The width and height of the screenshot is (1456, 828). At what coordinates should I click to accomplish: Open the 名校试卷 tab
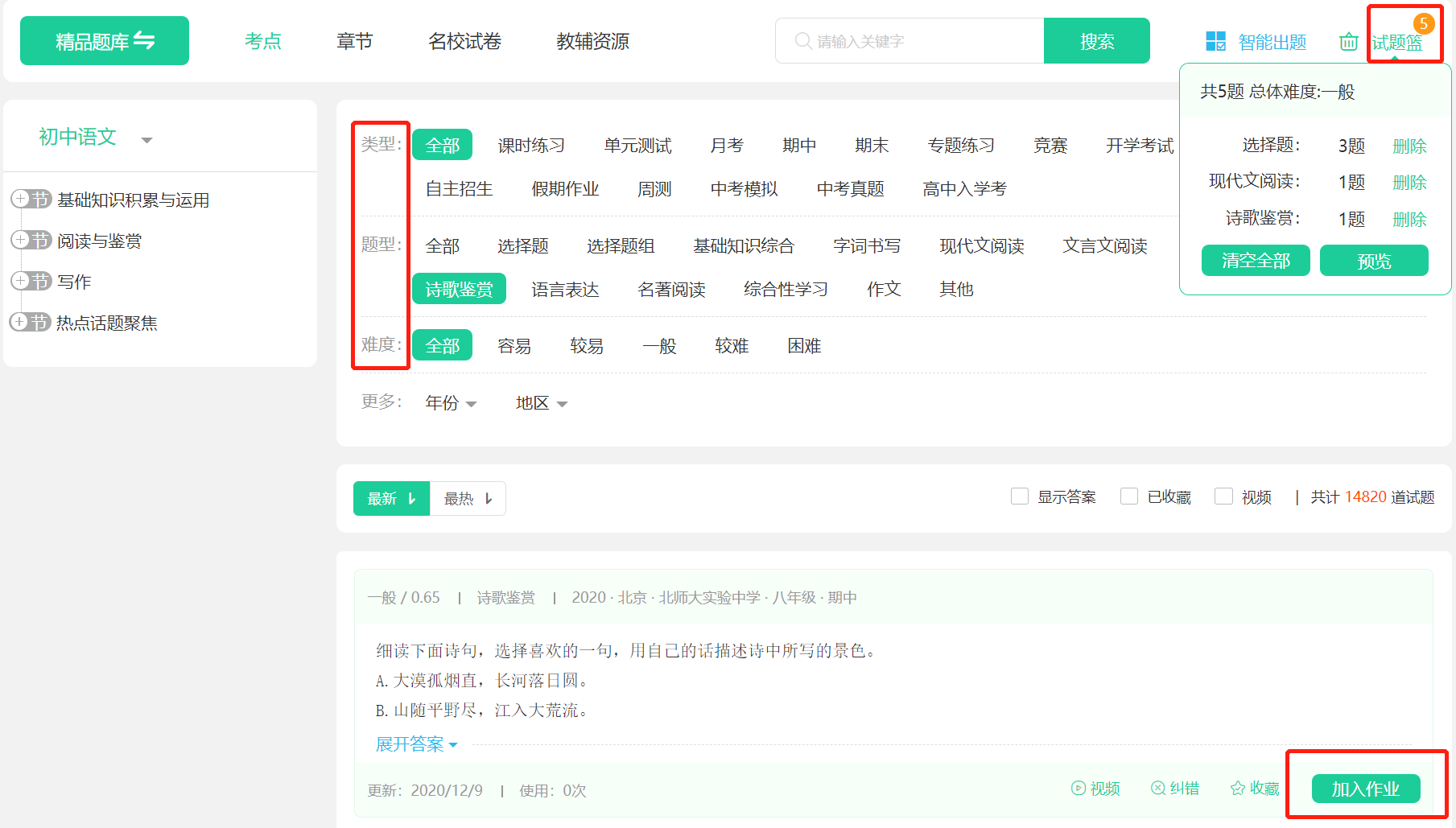pos(464,41)
